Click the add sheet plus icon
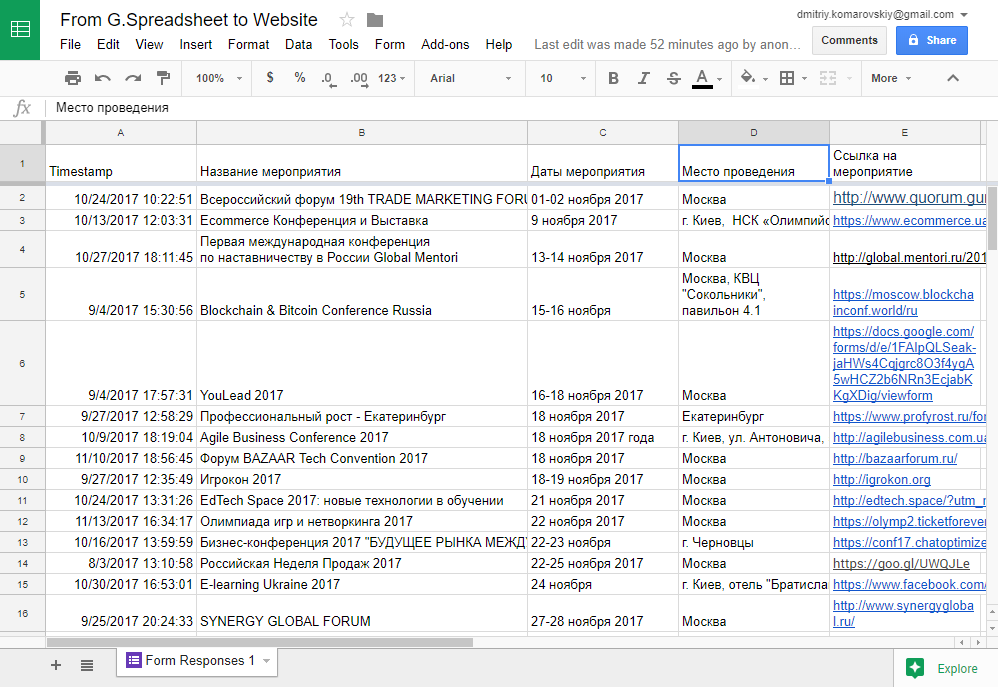This screenshot has width=998, height=687. [x=56, y=665]
